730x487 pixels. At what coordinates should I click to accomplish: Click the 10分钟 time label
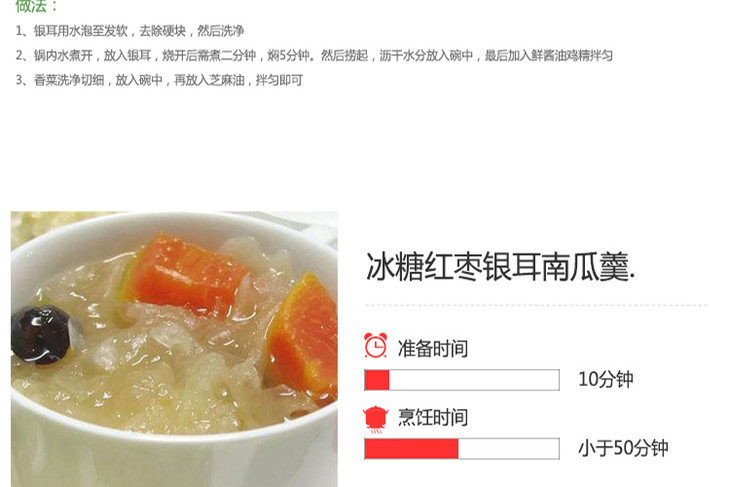tap(606, 380)
